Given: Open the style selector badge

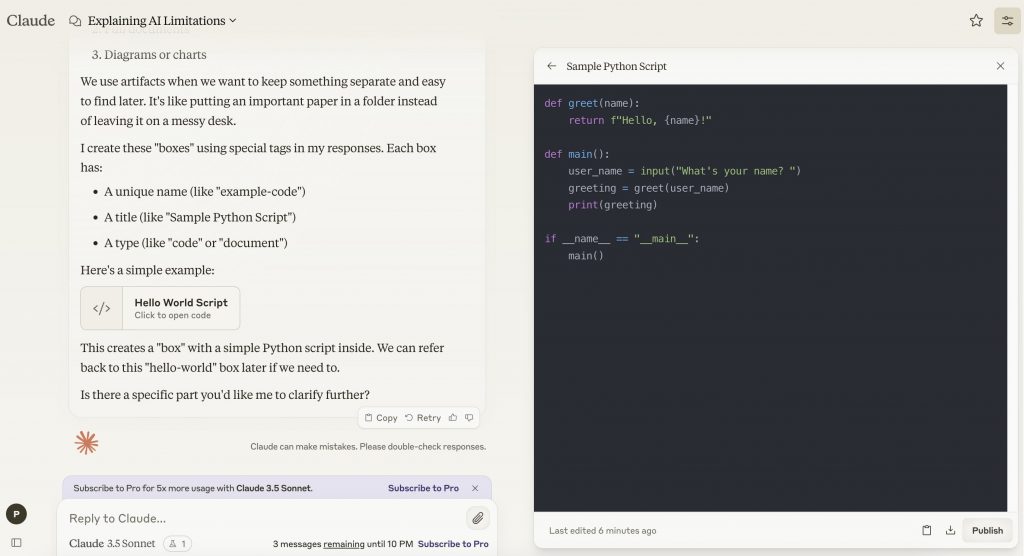Looking at the screenshot, I should (x=177, y=544).
